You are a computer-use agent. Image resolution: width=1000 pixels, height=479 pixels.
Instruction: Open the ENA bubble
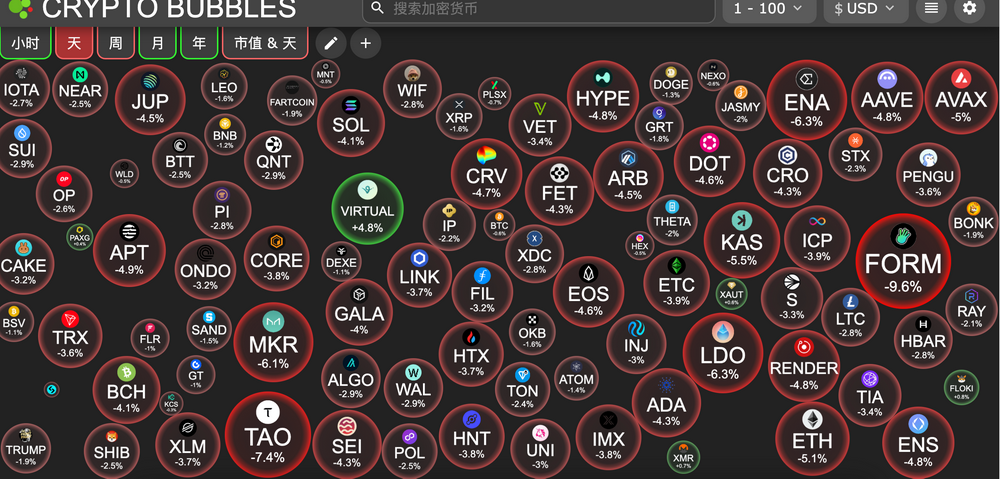click(x=807, y=99)
